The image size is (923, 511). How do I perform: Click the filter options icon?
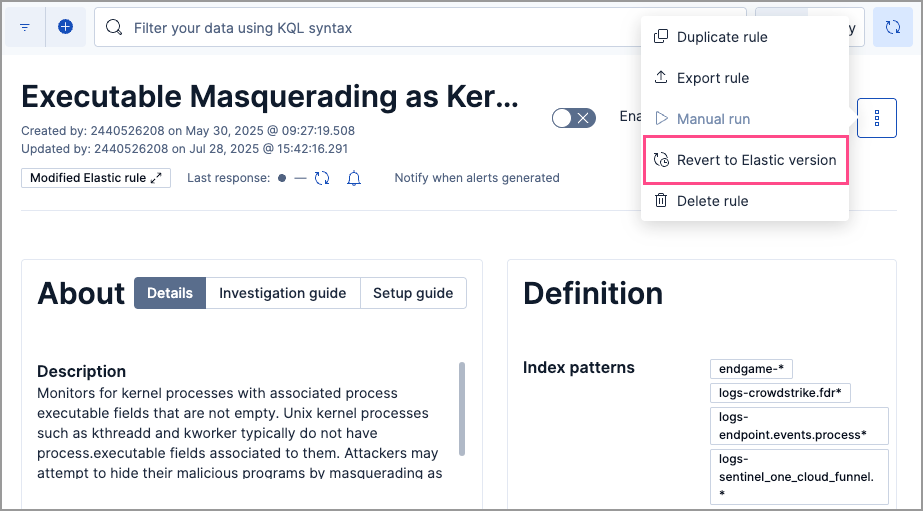[25, 28]
